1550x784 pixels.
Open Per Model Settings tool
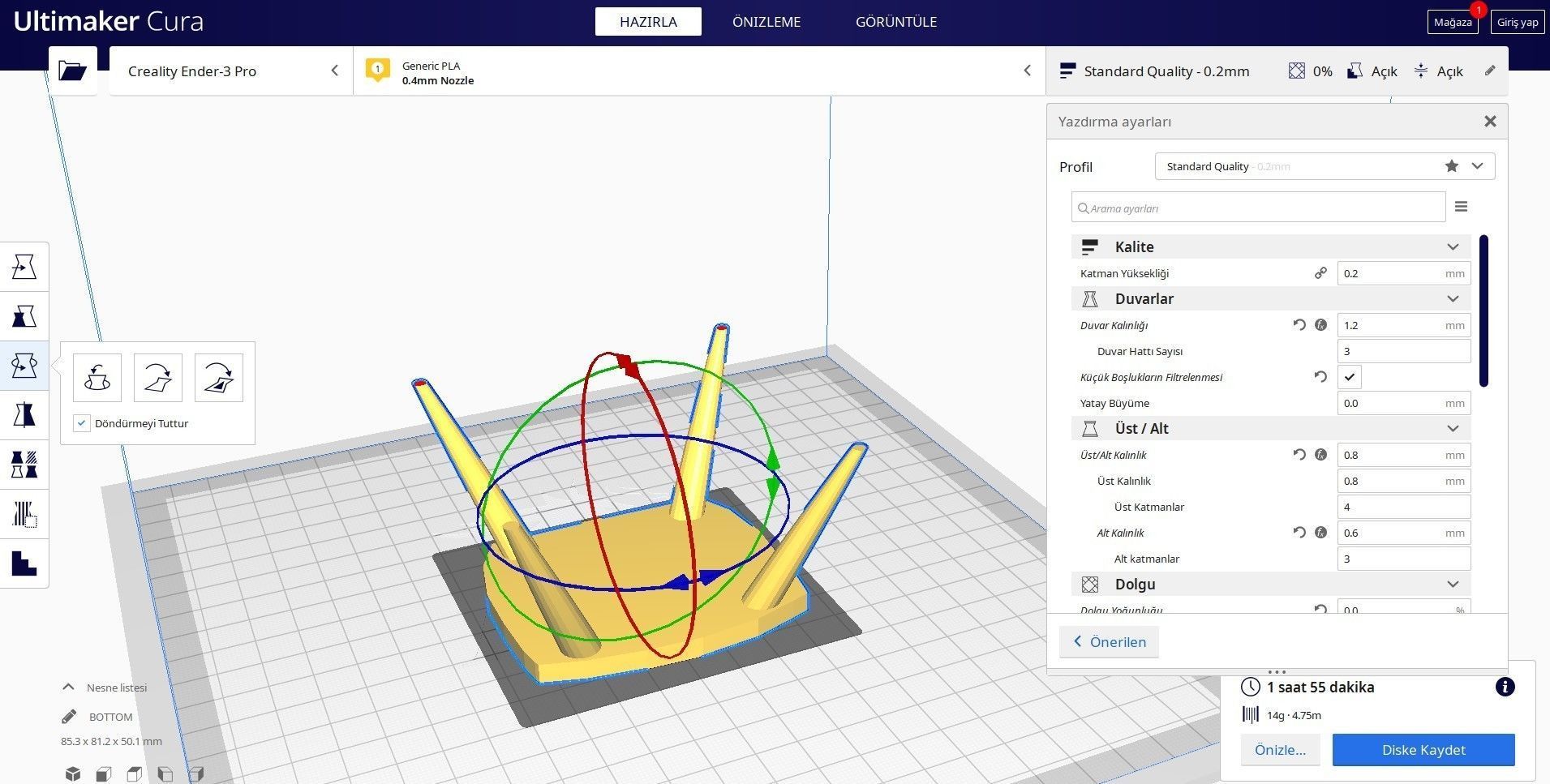24,465
